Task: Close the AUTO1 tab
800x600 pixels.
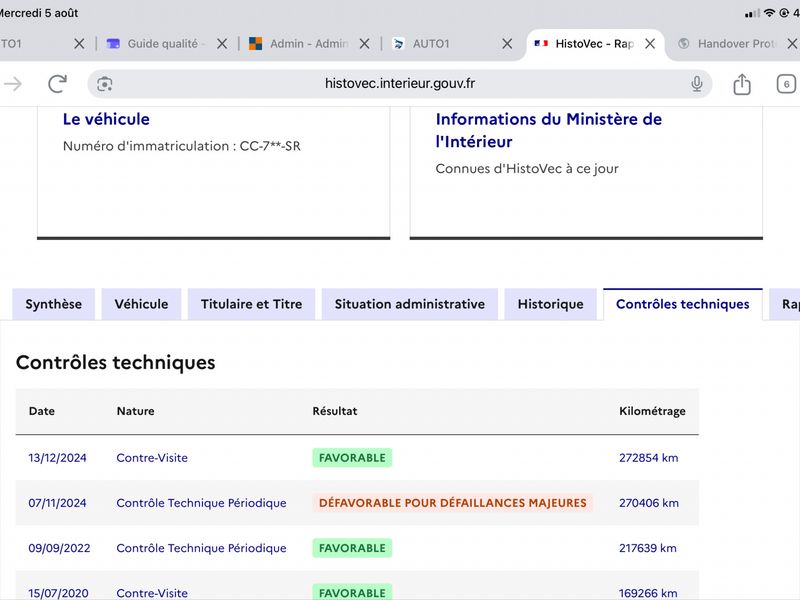Action: pos(507,44)
